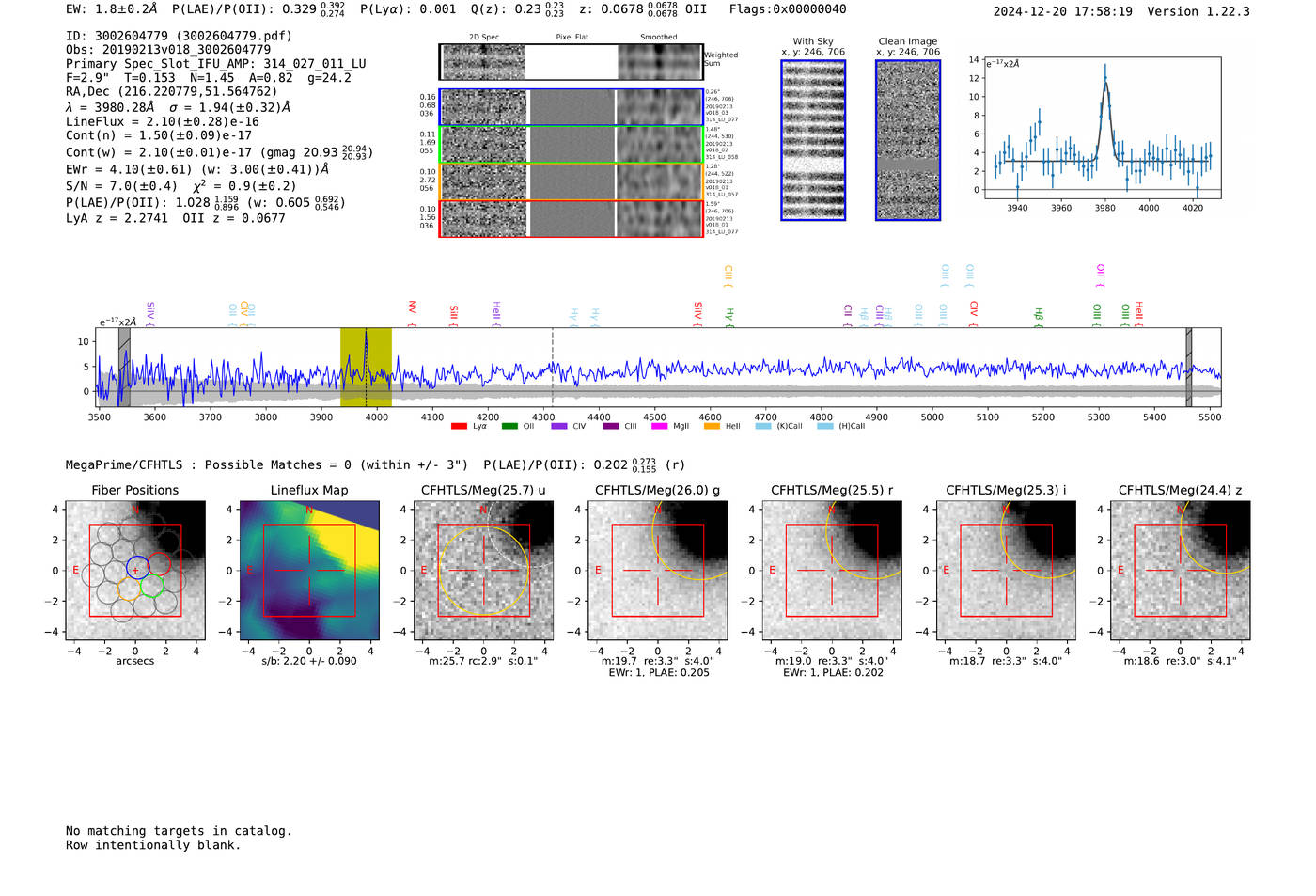Click the dashed vertical marker near 4300

[x=552, y=367]
